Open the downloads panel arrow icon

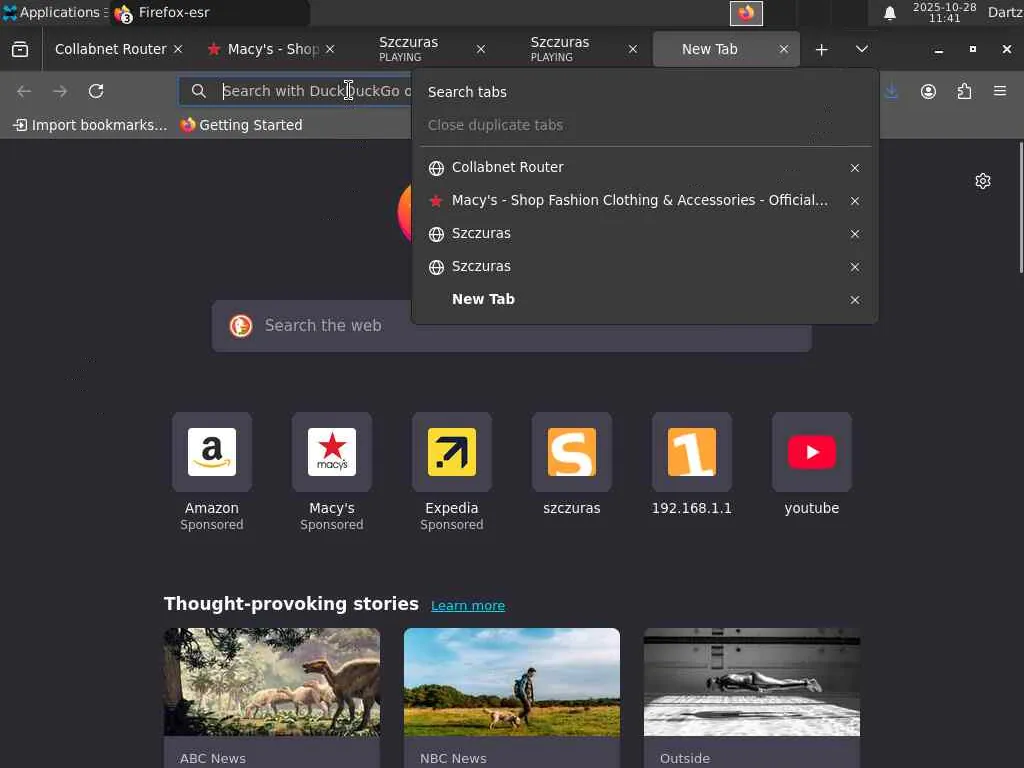coord(891,91)
